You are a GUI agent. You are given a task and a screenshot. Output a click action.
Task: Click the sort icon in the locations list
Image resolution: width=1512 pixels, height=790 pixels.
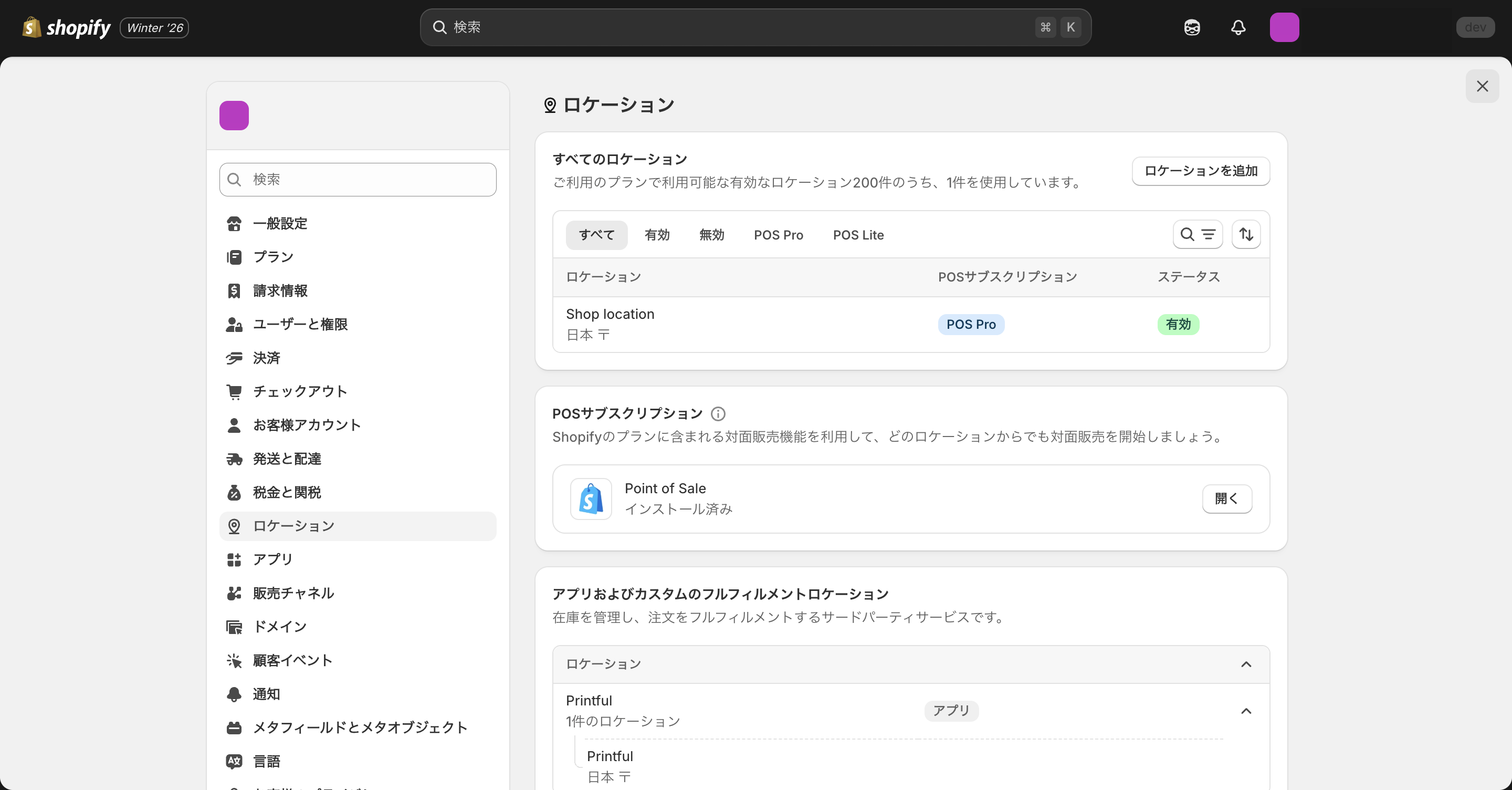(x=1246, y=234)
